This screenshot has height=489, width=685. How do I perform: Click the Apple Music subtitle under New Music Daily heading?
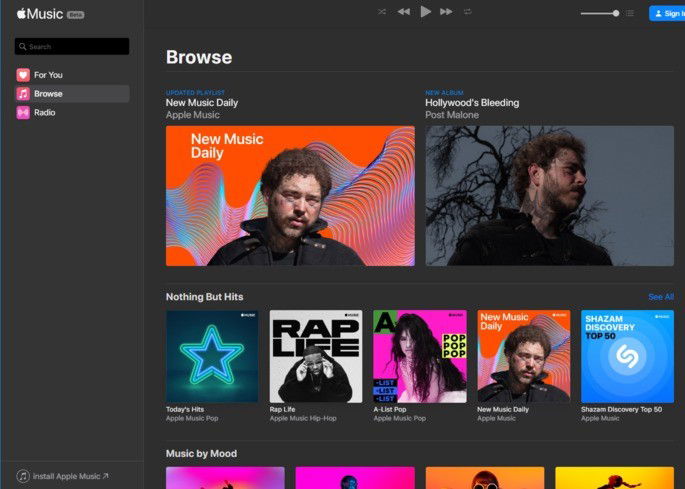tap(193, 115)
